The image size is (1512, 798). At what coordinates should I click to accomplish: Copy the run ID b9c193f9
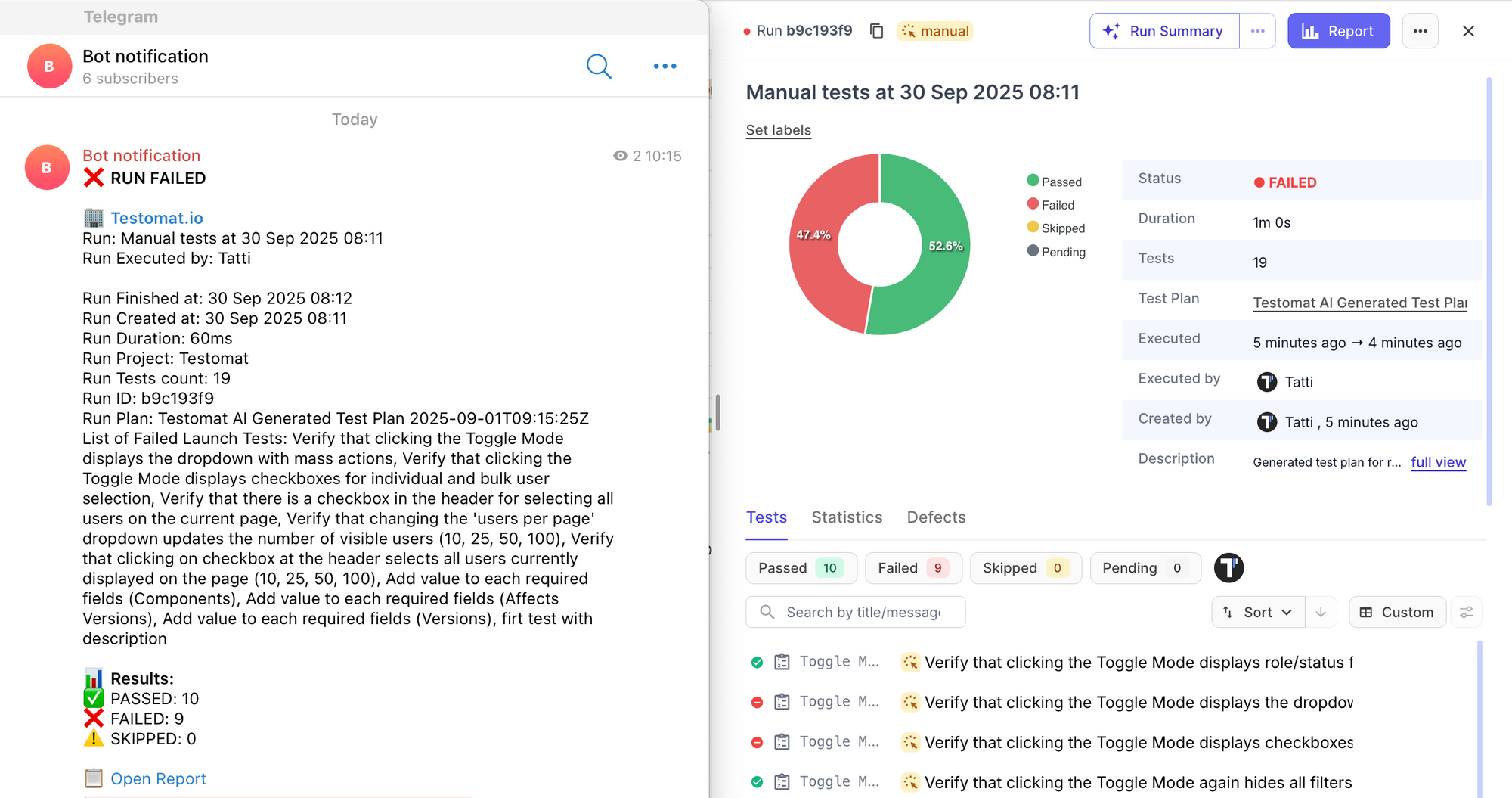pyautogui.click(x=876, y=31)
